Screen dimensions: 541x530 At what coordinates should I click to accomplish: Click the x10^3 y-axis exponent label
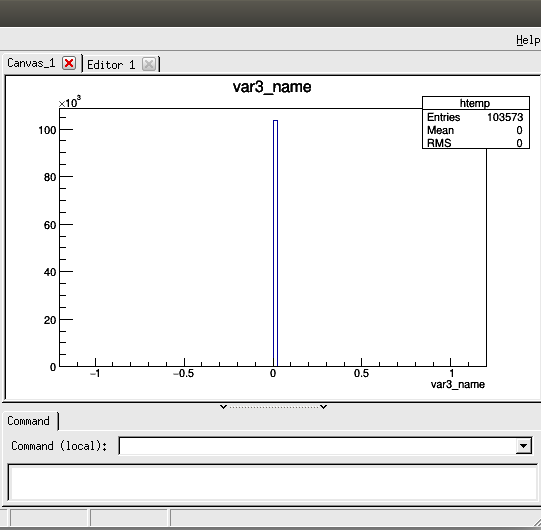[70, 102]
